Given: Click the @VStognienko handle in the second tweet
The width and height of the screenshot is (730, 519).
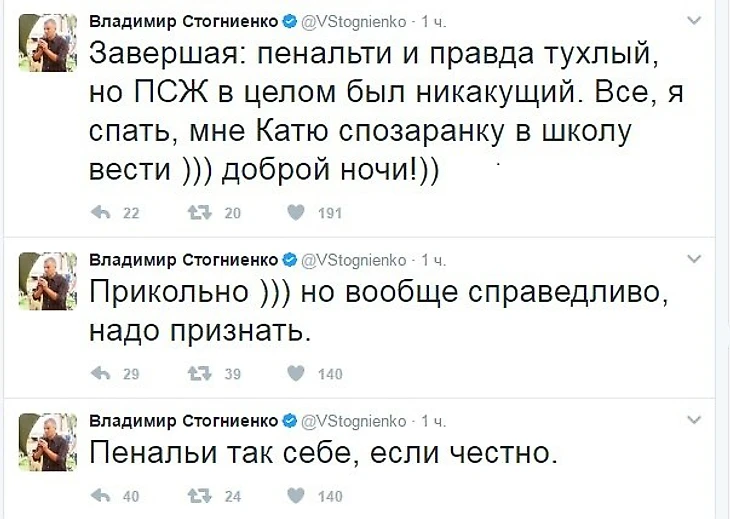Looking at the screenshot, I should pos(353,259).
